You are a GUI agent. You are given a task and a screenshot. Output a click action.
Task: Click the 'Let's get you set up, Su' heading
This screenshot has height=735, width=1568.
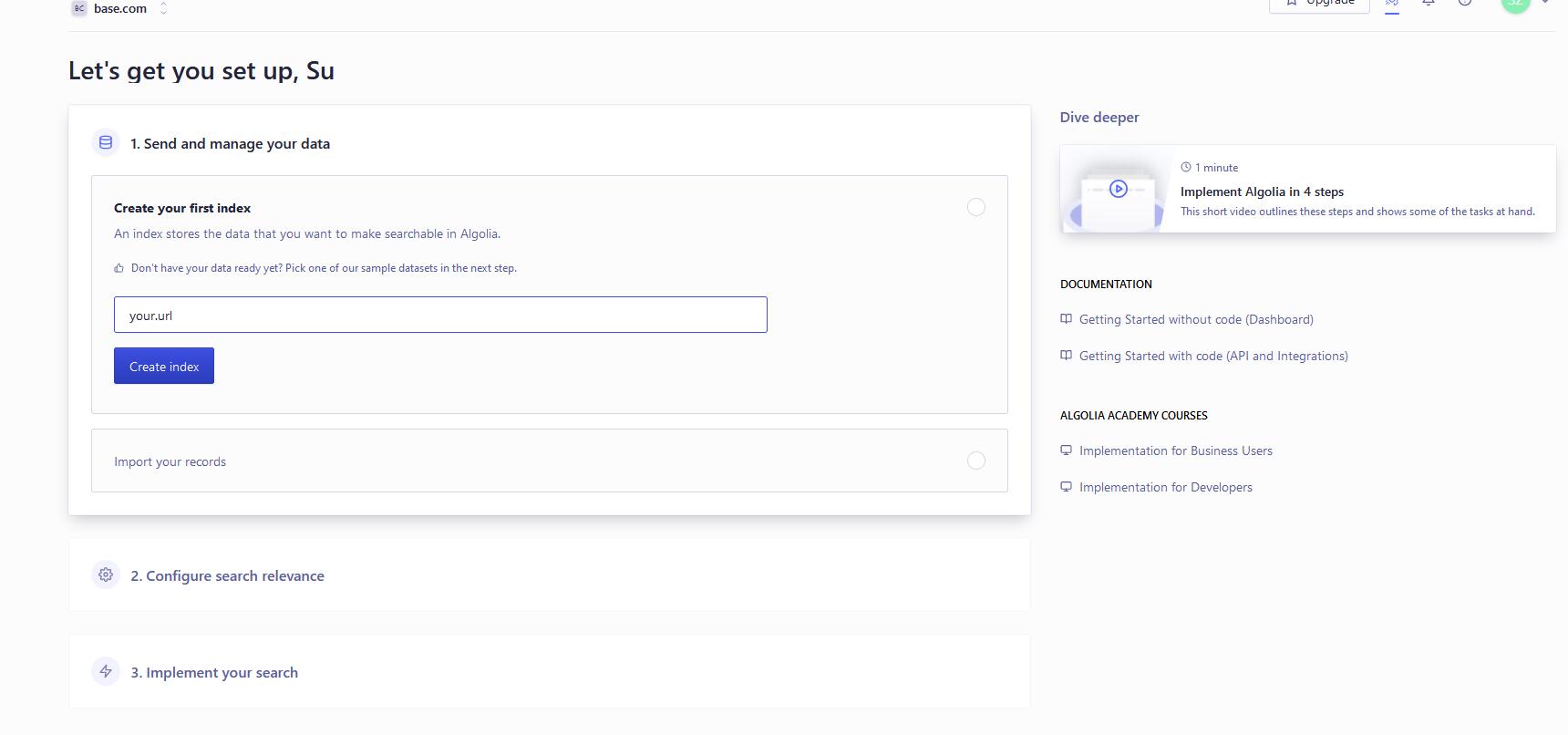tap(201, 70)
